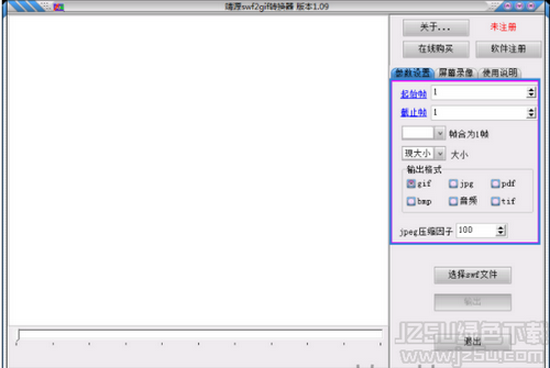Image resolution: width=550 pixels, height=368 pixels.
Task: Open the 软件注册 registration button
Action: 508,49
